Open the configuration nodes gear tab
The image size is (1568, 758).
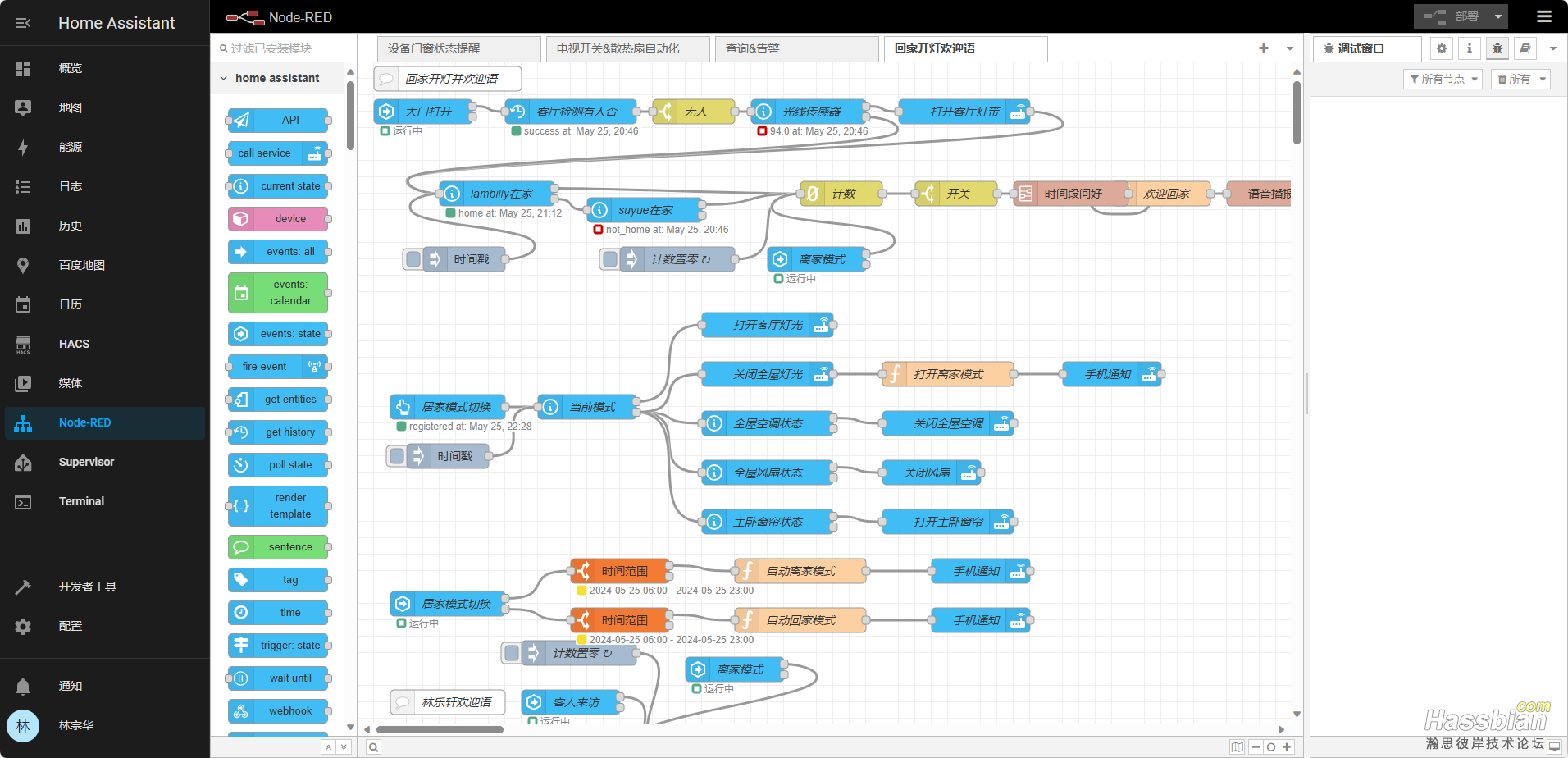[x=1442, y=48]
